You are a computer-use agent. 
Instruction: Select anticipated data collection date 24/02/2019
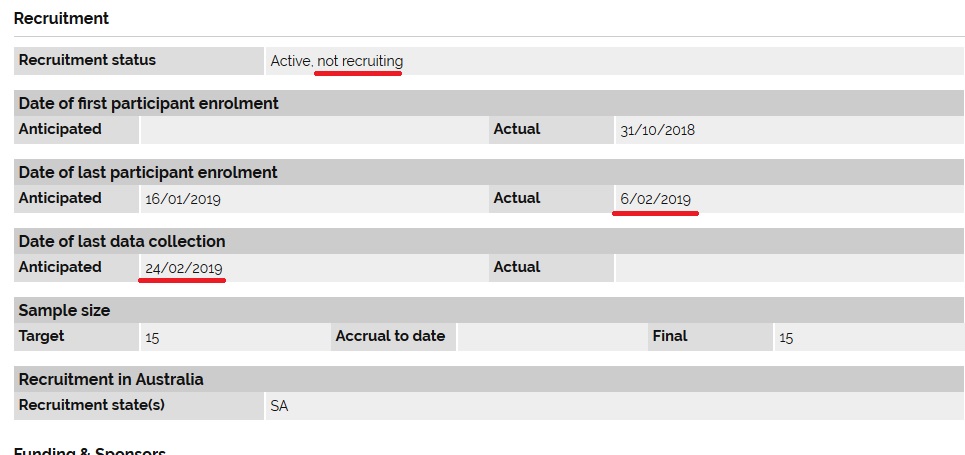(183, 268)
